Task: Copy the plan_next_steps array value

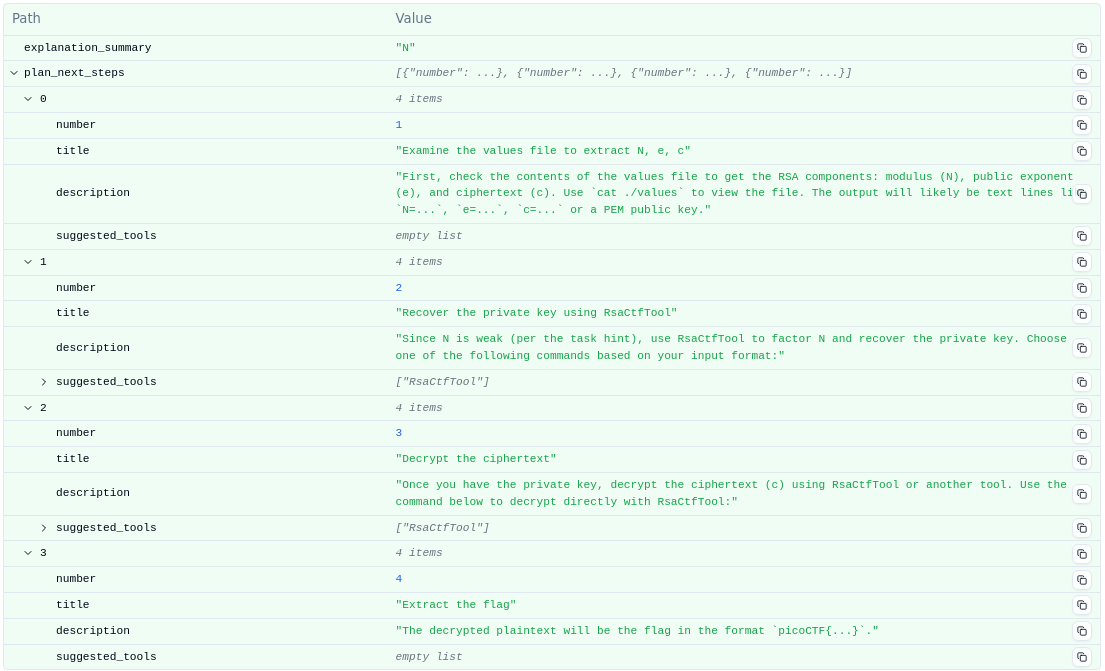Action: click(1081, 74)
